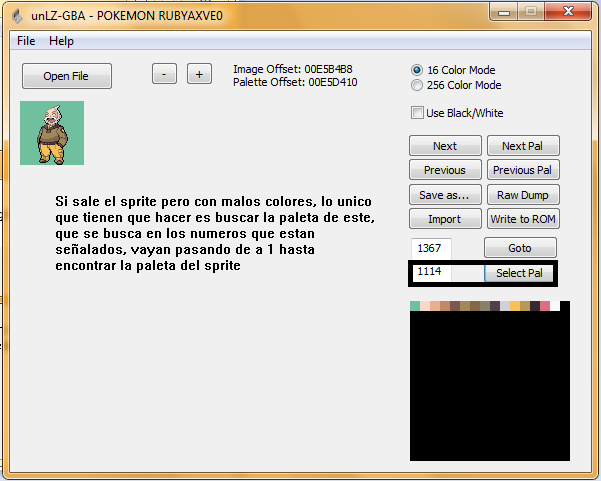Click the Palette Offset: 00E5D410 text
601x481 pixels.
[x=295, y=82]
